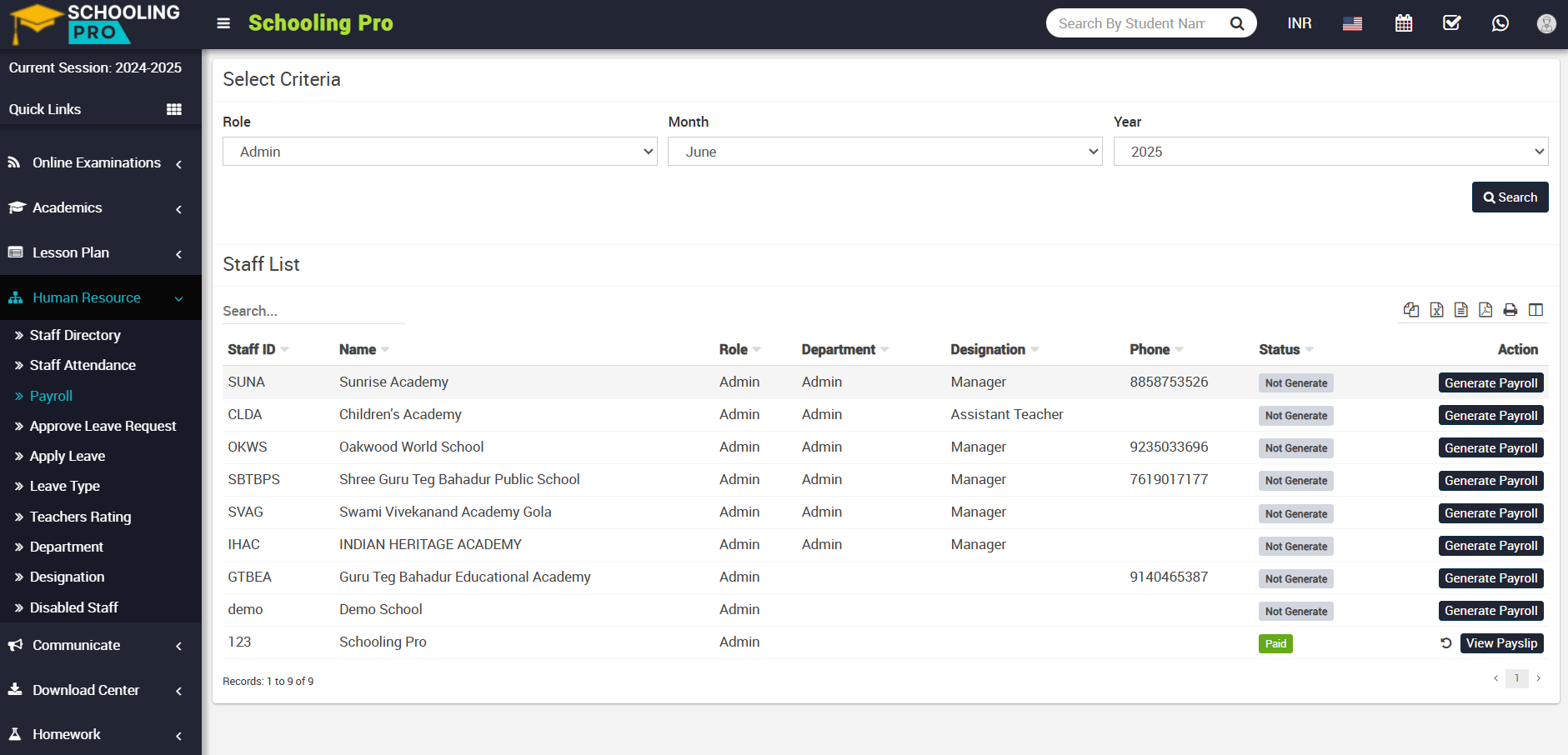This screenshot has width=1568, height=755.
Task: Click the Paid status badge
Action: pos(1275,643)
